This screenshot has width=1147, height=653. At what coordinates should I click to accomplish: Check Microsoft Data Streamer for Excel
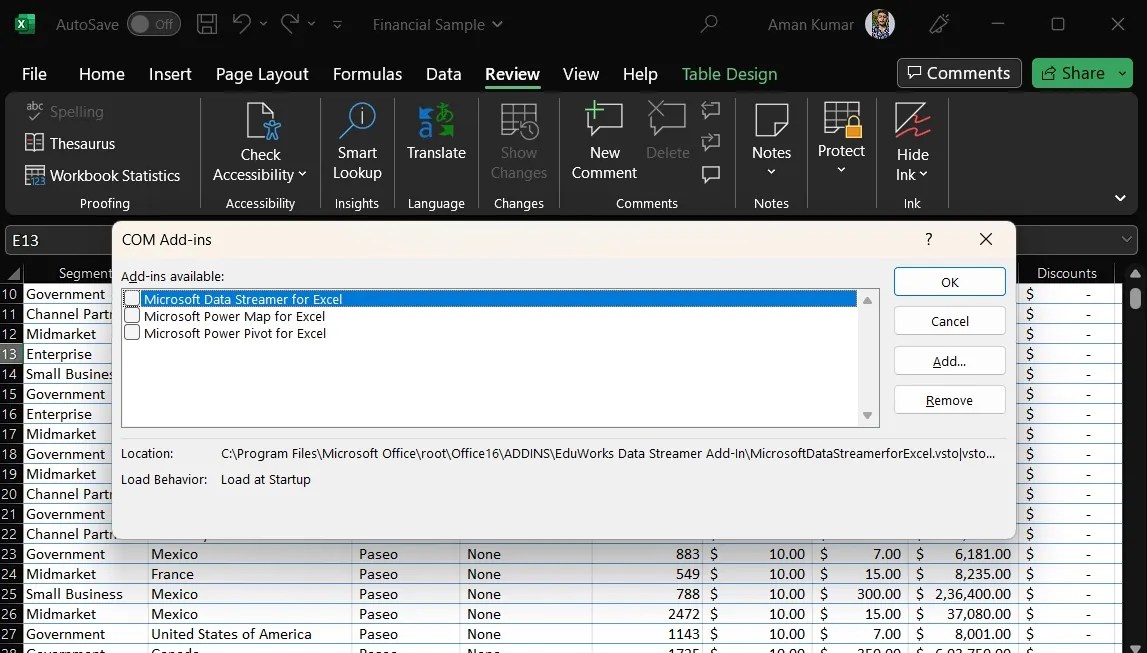click(x=132, y=298)
